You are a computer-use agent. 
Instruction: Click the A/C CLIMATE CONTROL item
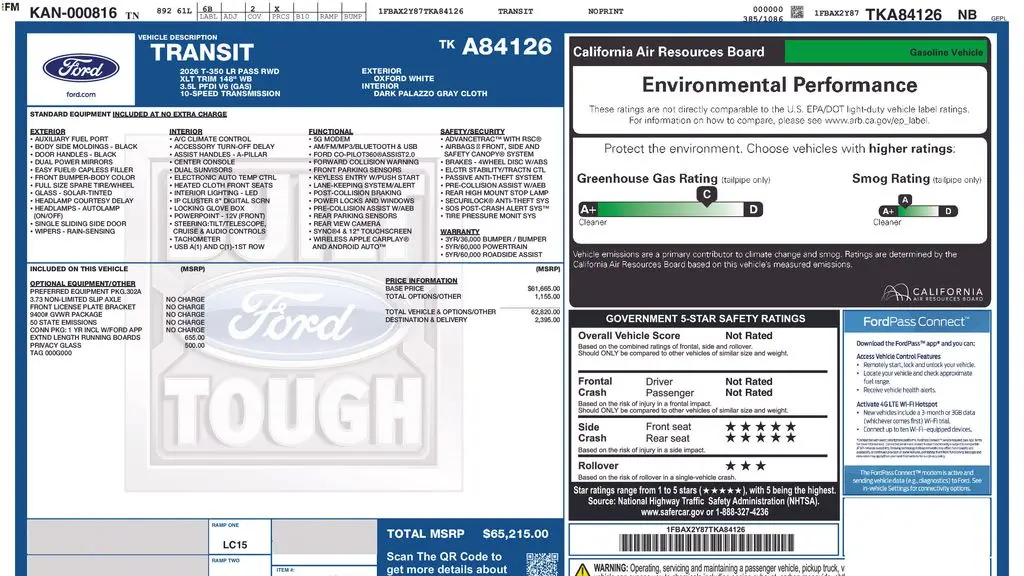(212, 139)
